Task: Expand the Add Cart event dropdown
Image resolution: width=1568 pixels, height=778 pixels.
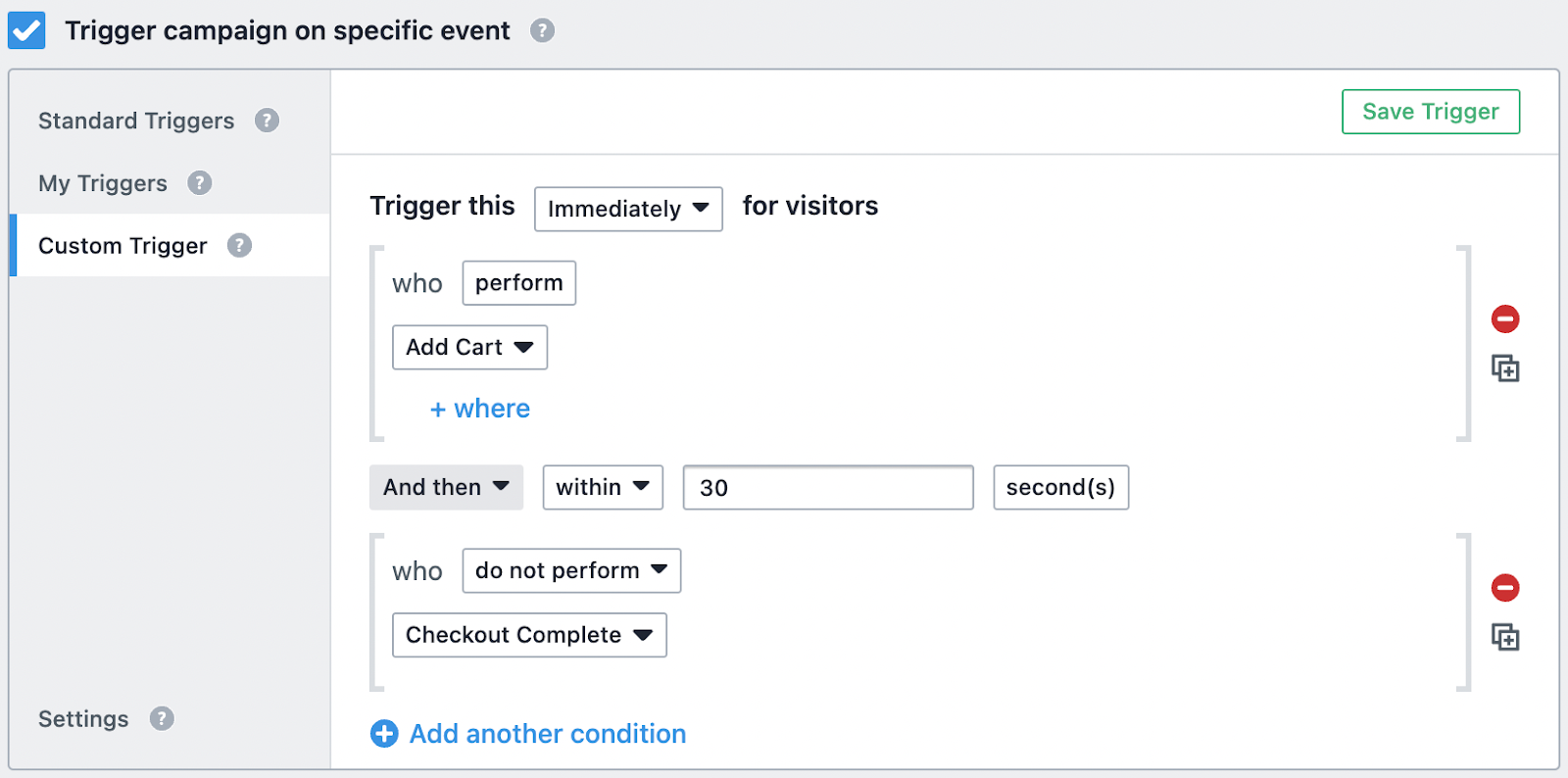Action: pos(469,347)
